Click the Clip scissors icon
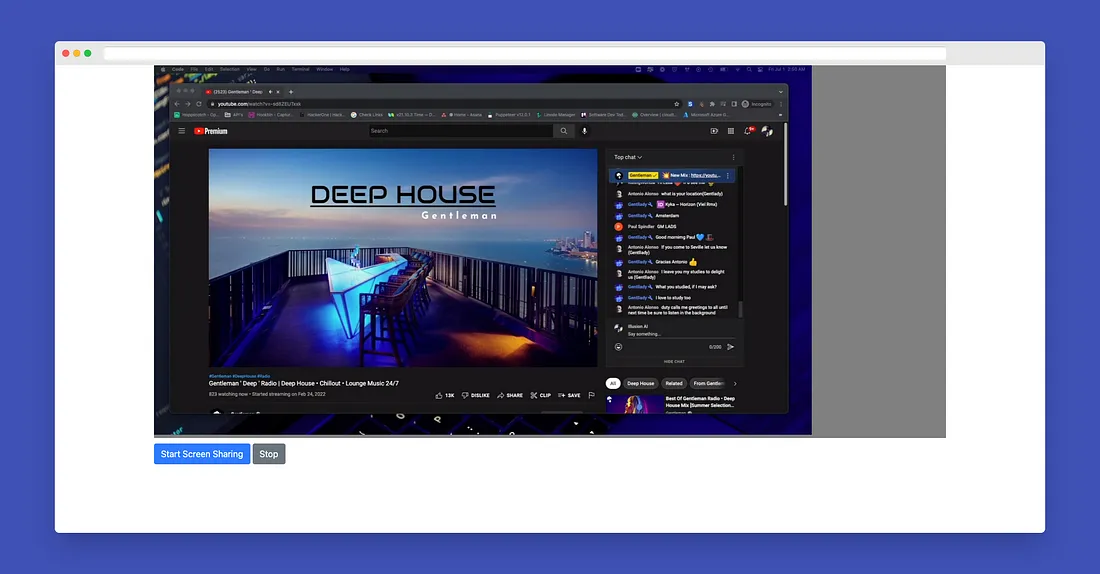The height and width of the screenshot is (574, 1100). click(540, 395)
